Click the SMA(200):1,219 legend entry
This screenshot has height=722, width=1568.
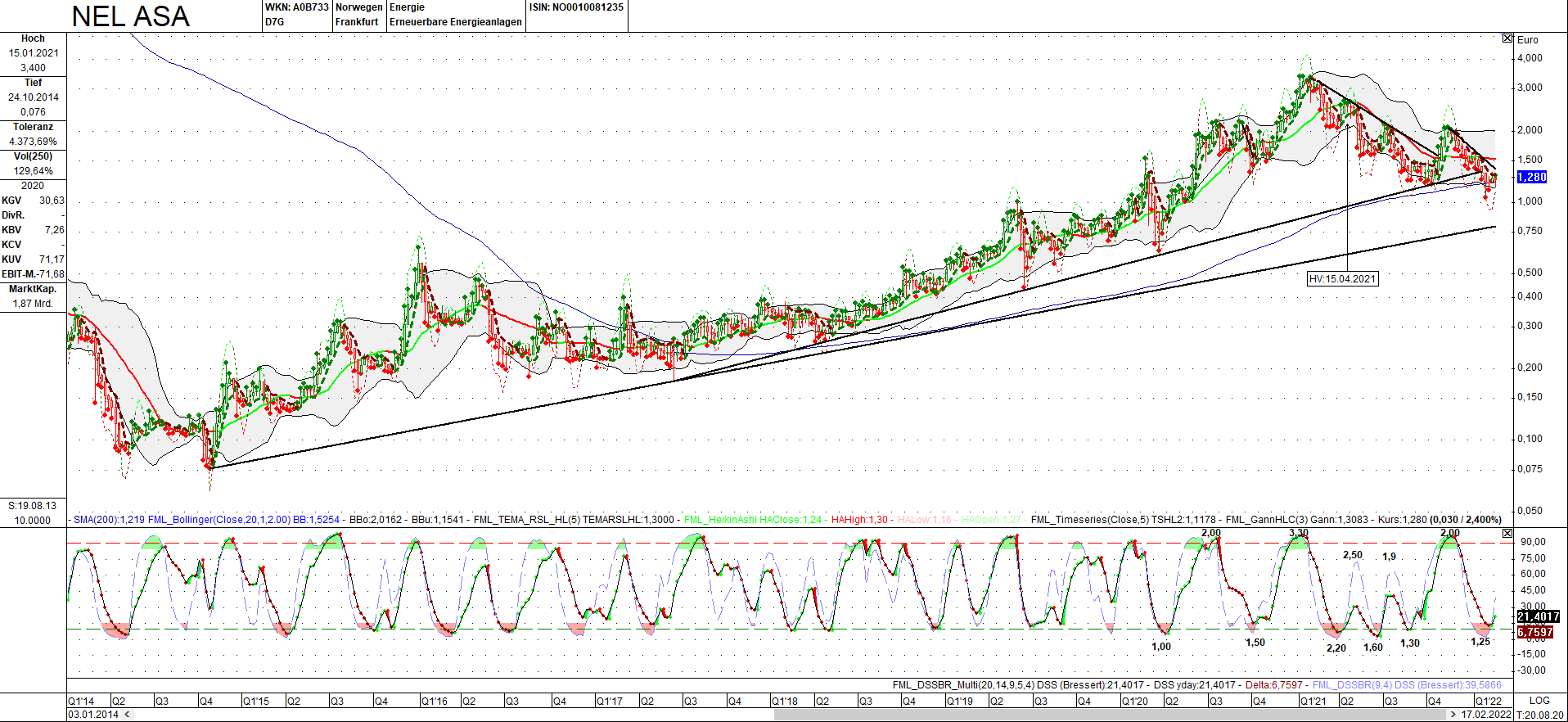tap(109, 520)
